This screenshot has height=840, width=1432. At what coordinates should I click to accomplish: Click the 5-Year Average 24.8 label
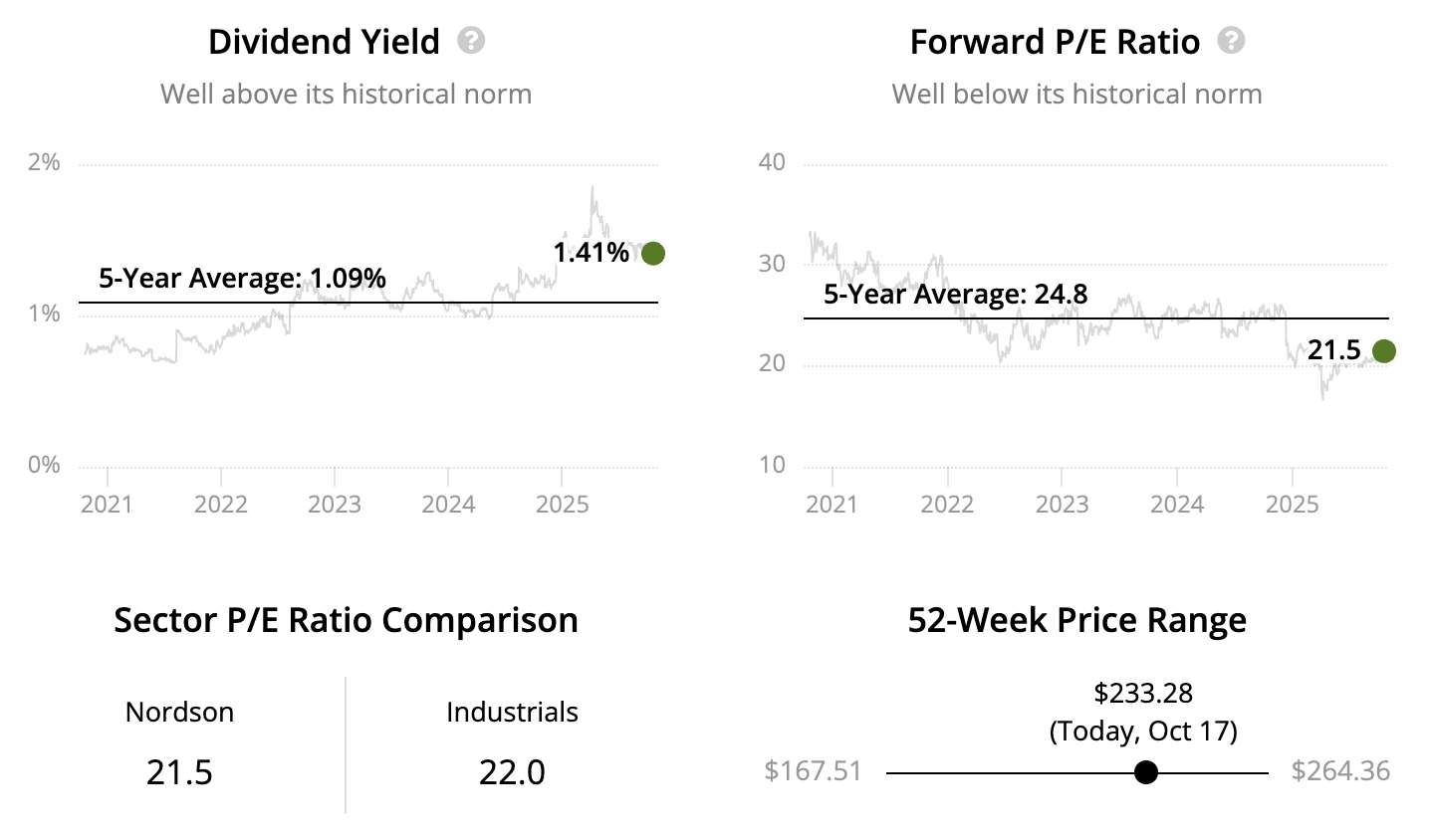955,295
